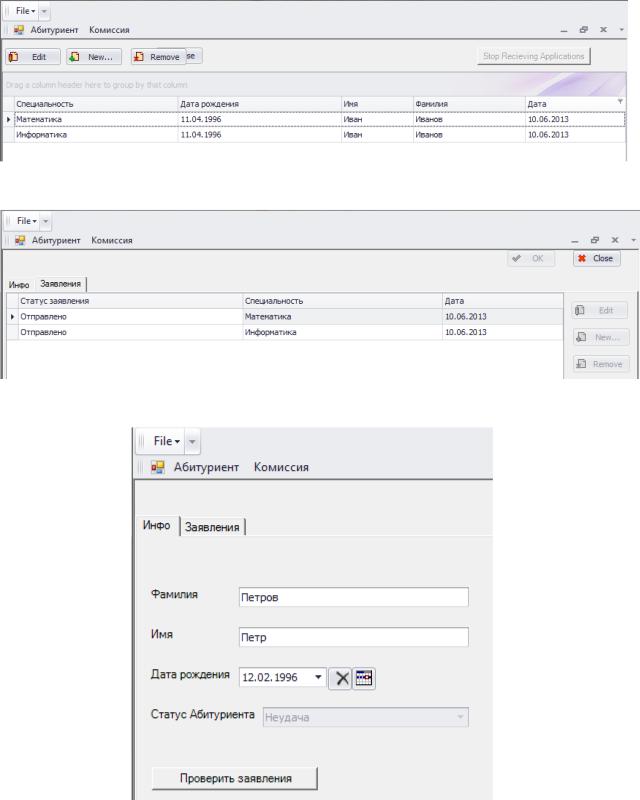Click toolbar arrow beside File in applicant form
640x800 pixels.
192,441
